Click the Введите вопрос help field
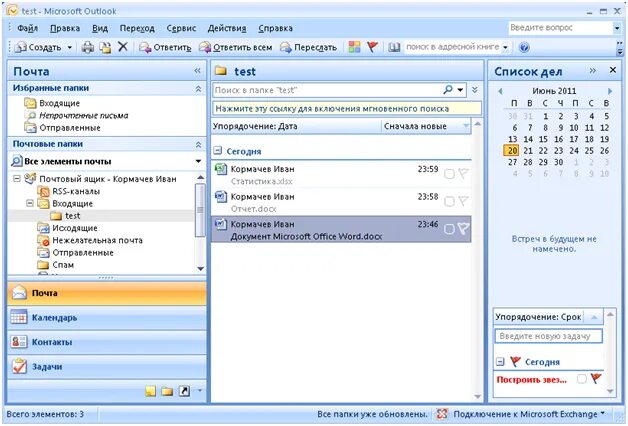628x426 pixels. [x=560, y=28]
